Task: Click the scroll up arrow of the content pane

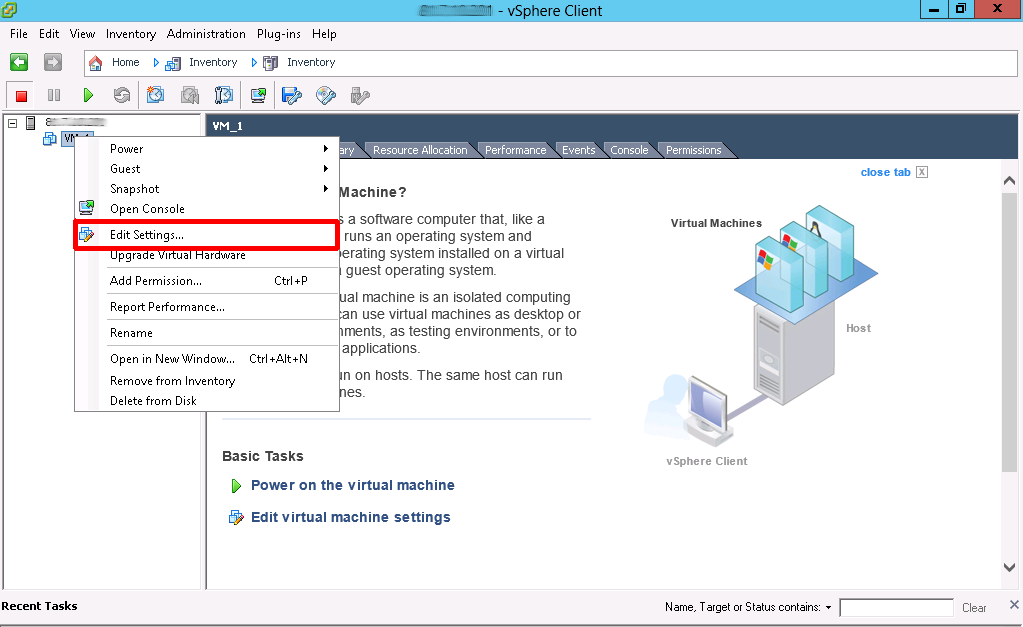Action: [1009, 180]
